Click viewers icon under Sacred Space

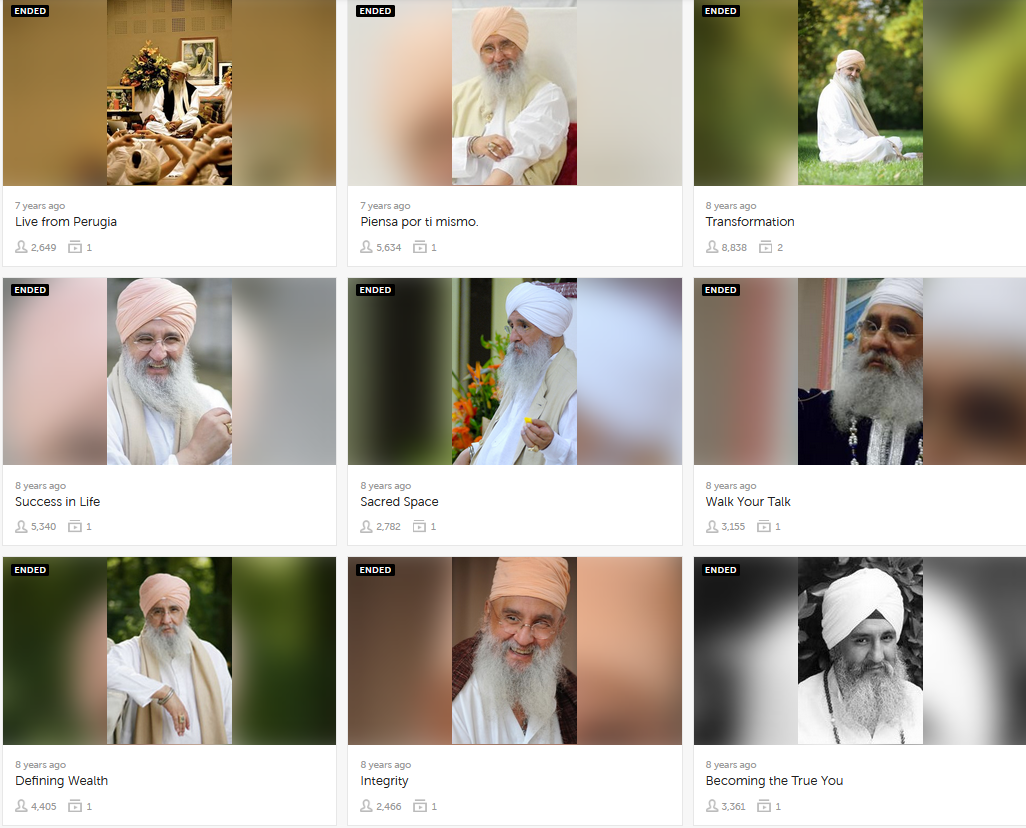click(x=366, y=526)
